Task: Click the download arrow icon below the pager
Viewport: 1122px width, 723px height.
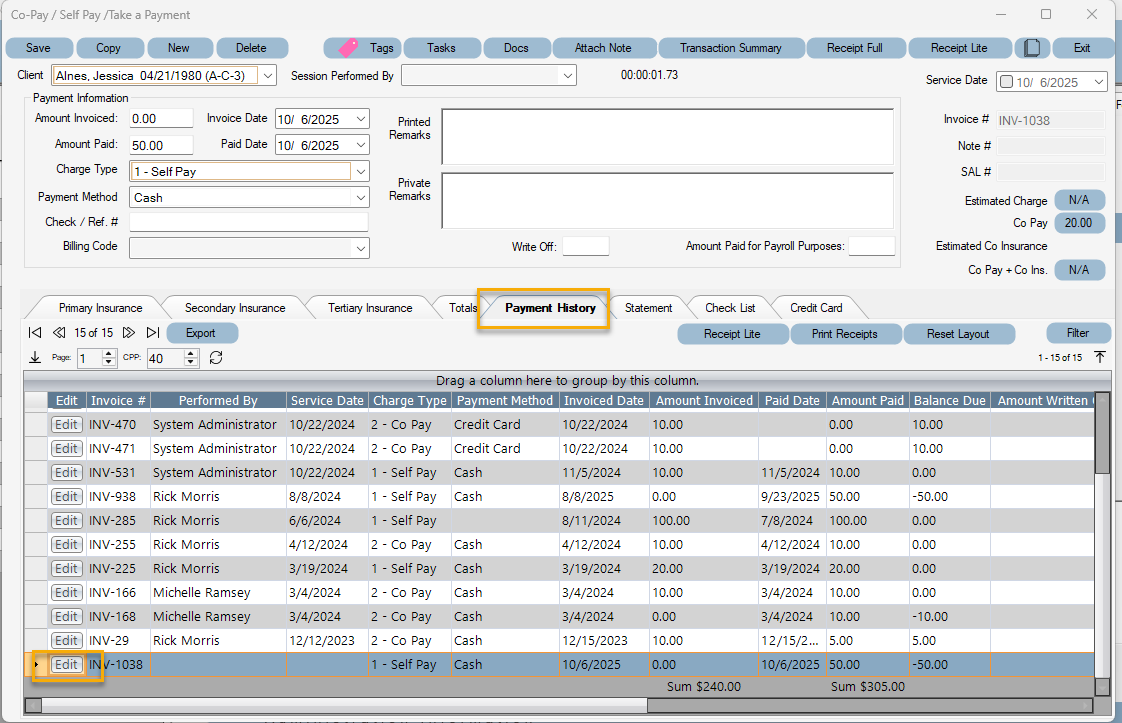Action: coord(35,357)
